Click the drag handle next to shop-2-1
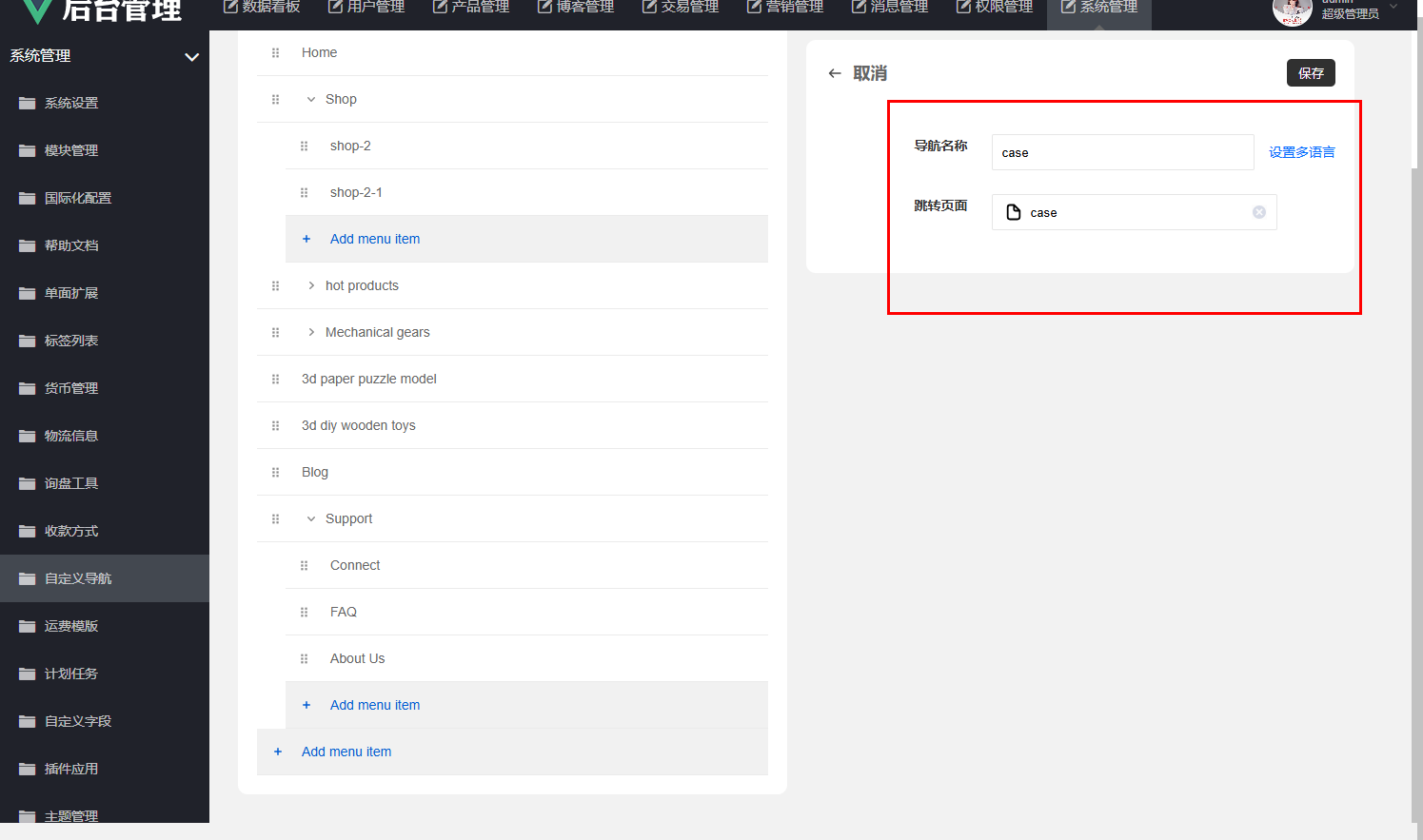 [304, 193]
